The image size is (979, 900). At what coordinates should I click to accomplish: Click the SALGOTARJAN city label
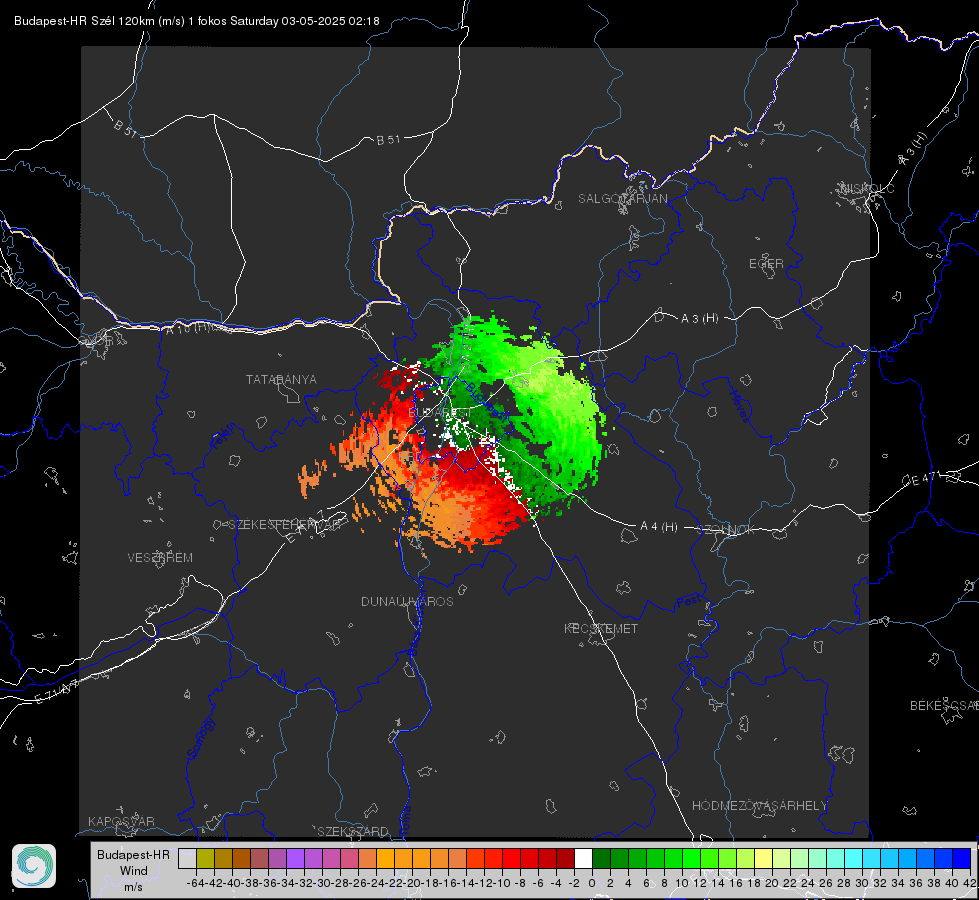click(622, 199)
